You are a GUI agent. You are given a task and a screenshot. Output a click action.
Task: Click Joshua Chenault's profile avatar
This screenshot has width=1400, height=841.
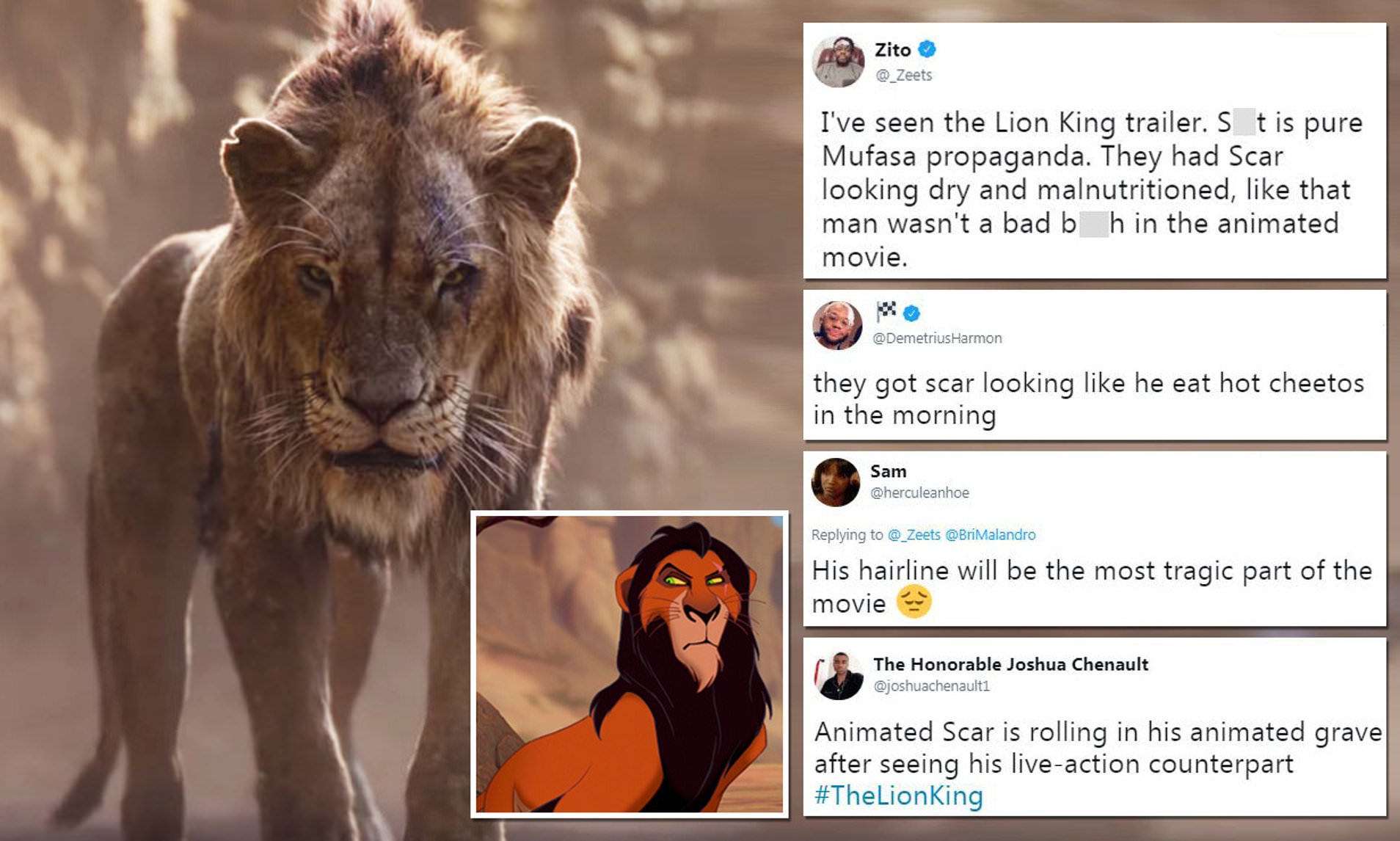(x=839, y=676)
